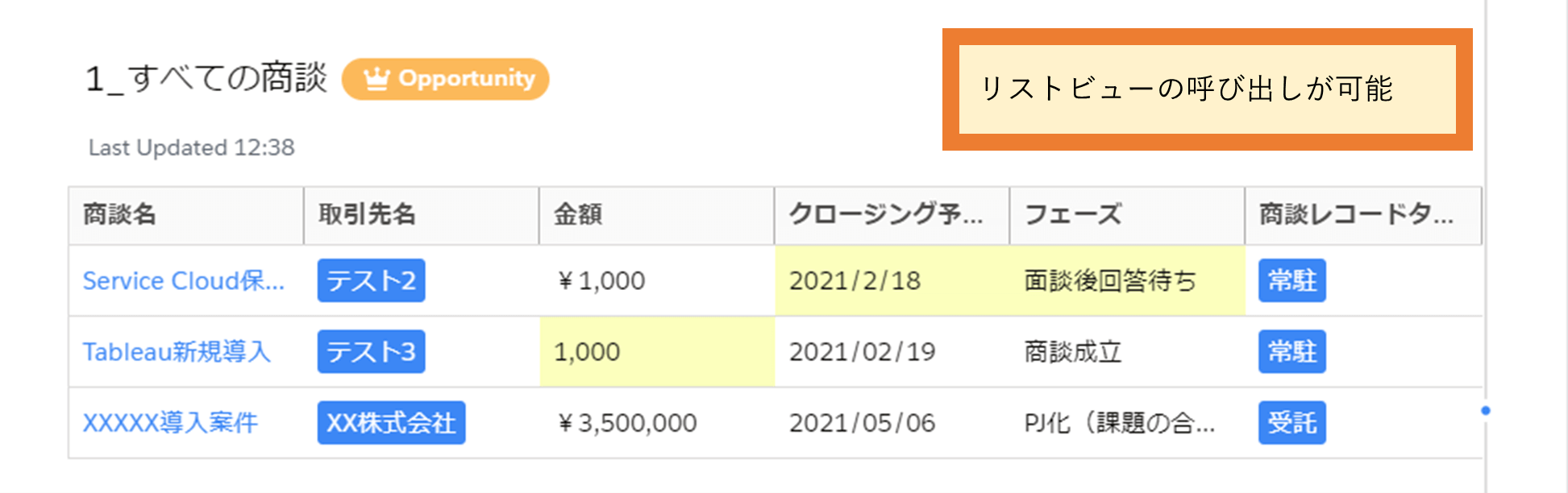The image size is (1568, 493).
Task: Click the テスト3 account badge
Action: (x=371, y=351)
